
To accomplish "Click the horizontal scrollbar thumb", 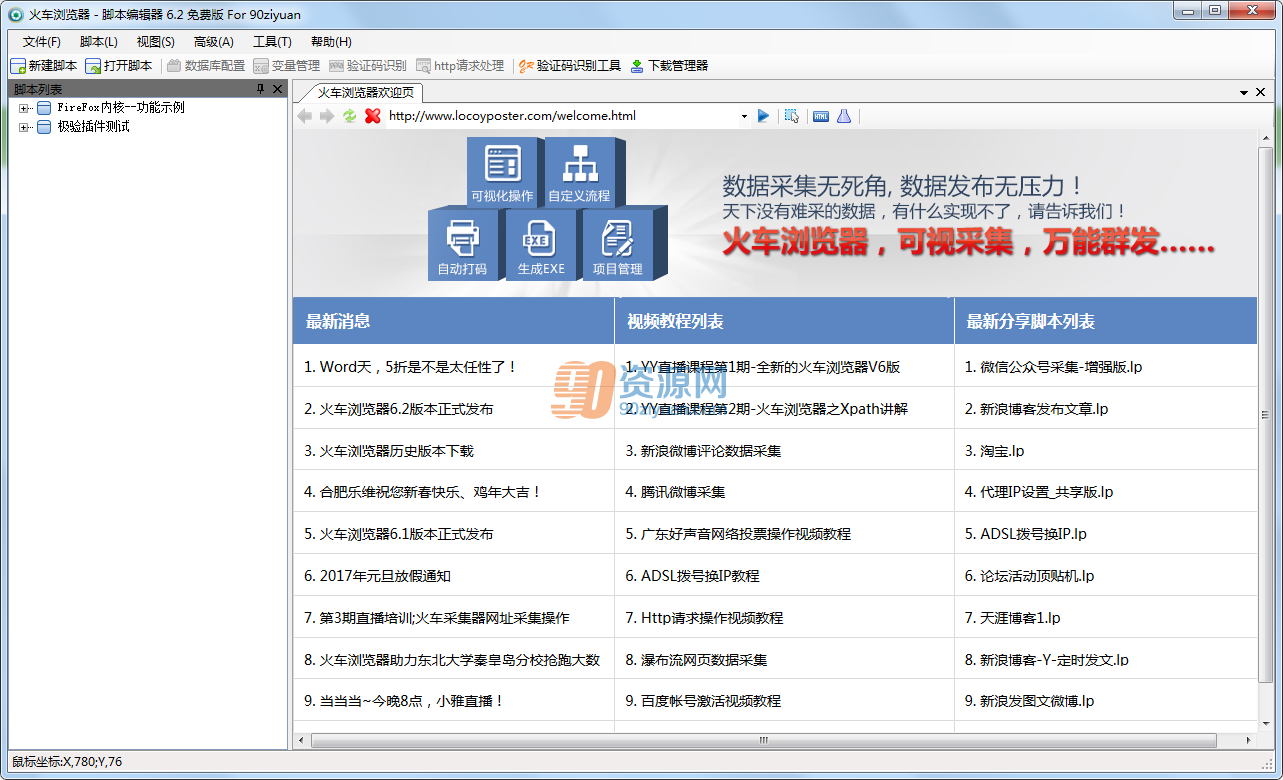I will coord(764,740).
